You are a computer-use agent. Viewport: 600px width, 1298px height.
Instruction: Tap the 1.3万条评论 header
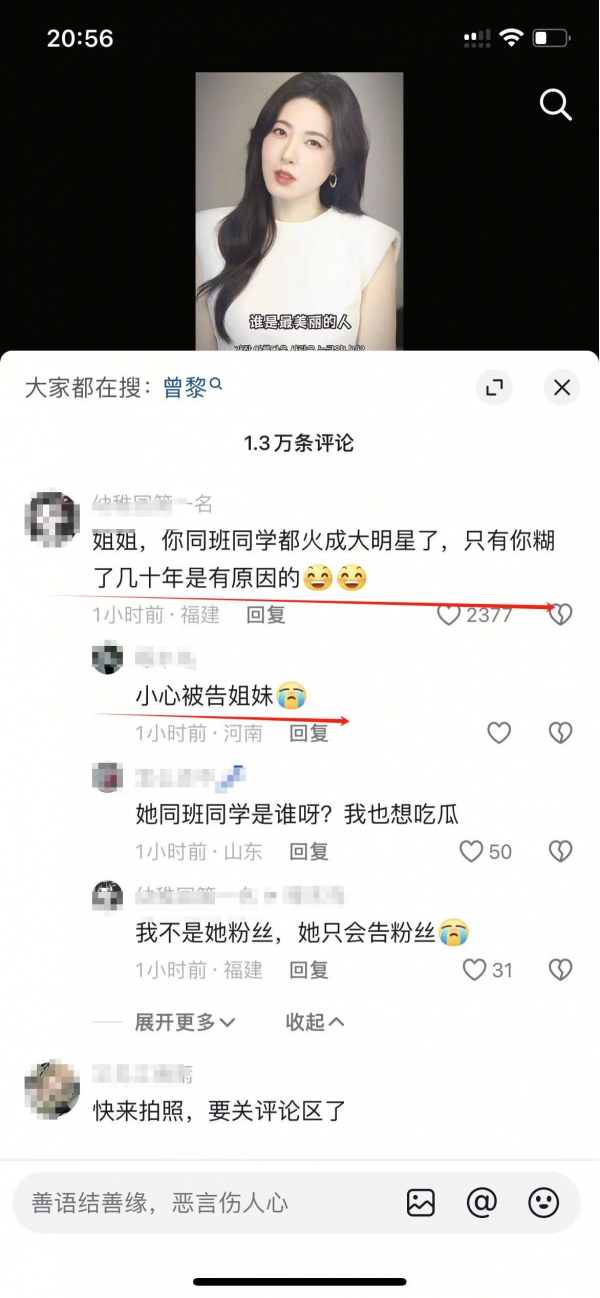(299, 443)
